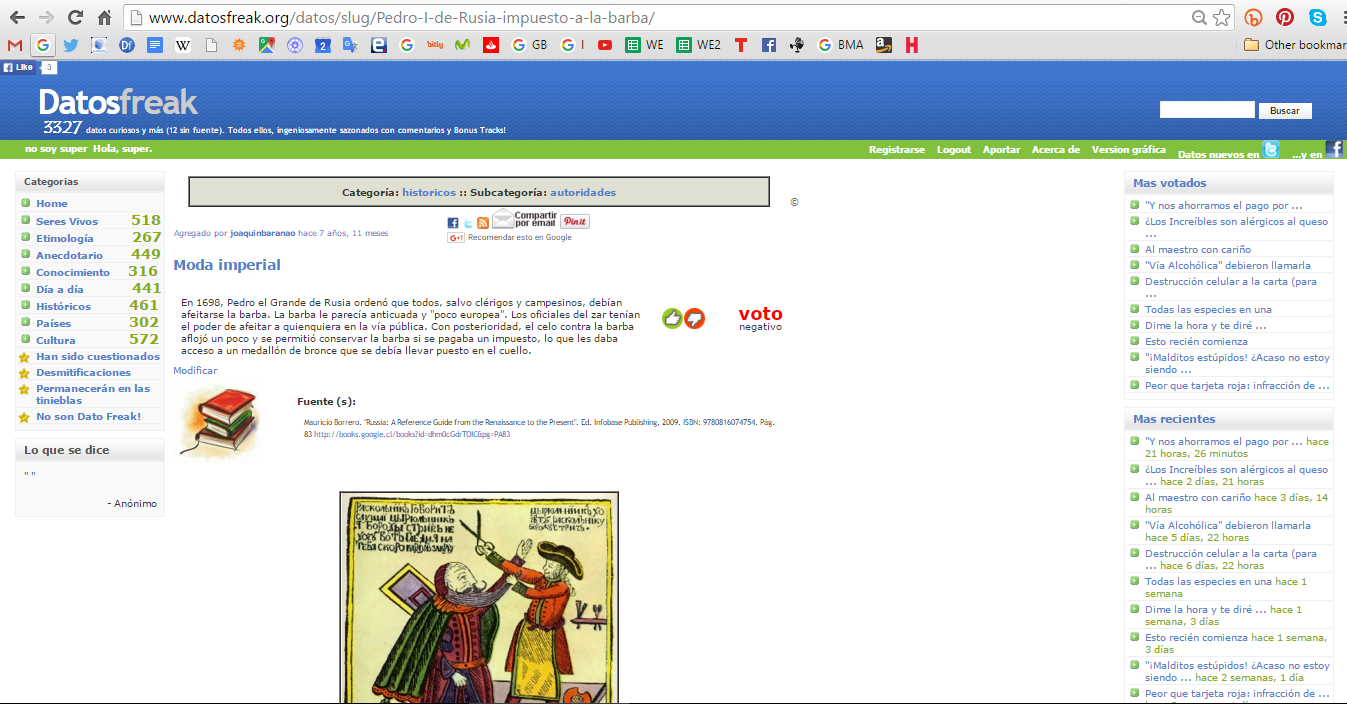Click Logout in the green menu
This screenshot has height=704, width=1347.
(954, 150)
